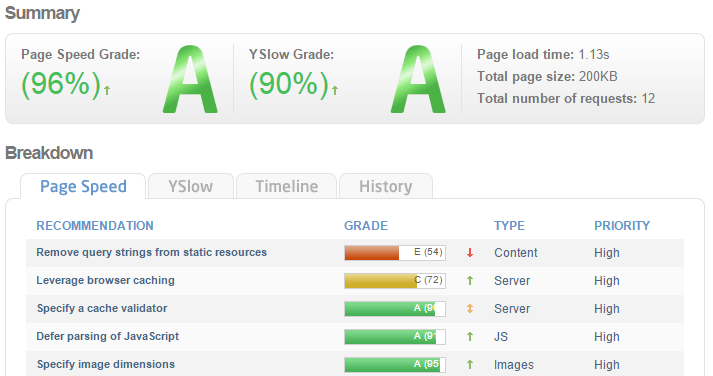
Task: Click the up arrow beside 96% score
Action: coord(107,90)
